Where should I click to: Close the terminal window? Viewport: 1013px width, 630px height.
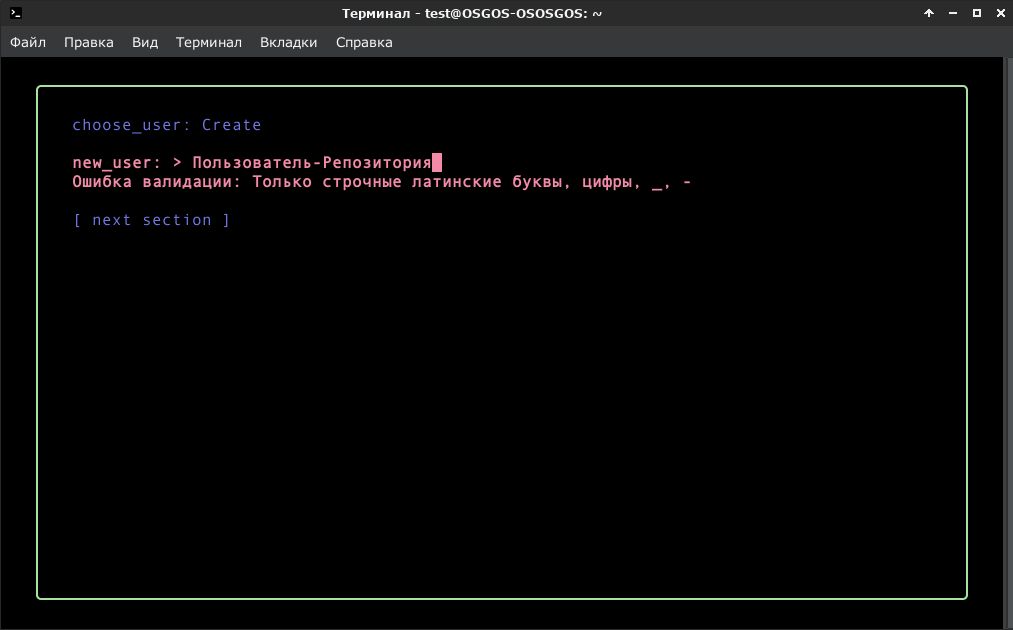click(1001, 13)
